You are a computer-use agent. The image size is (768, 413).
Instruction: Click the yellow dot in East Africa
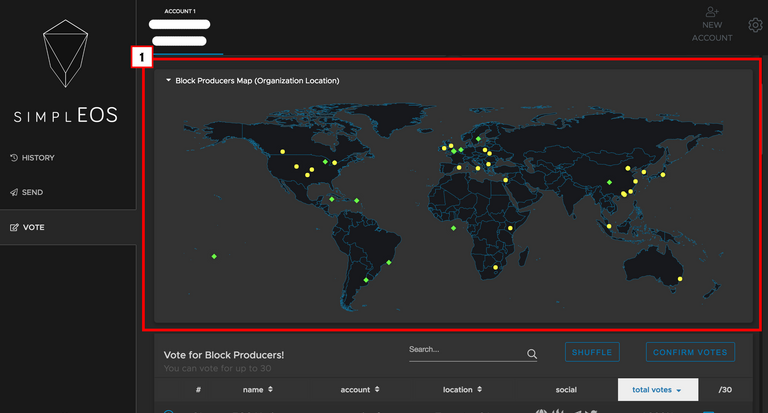click(x=510, y=228)
